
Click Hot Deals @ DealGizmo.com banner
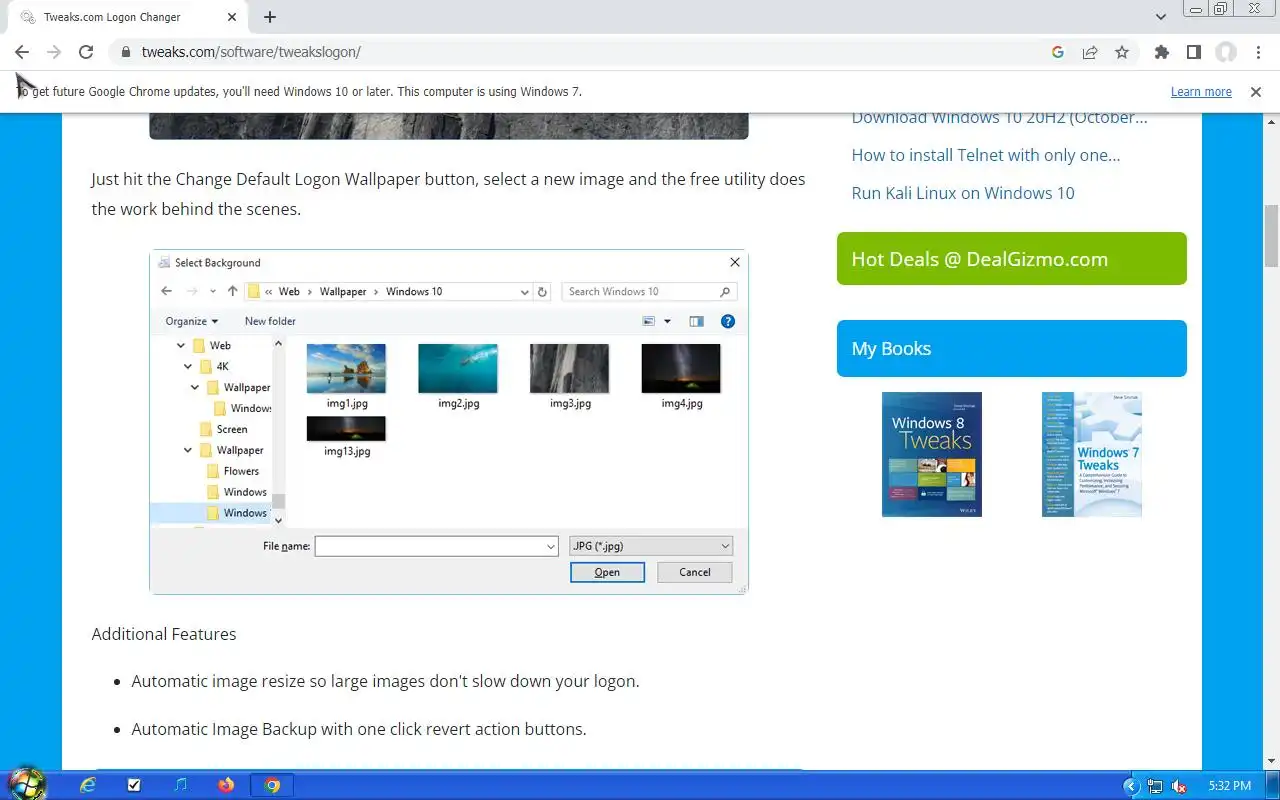tap(1011, 259)
